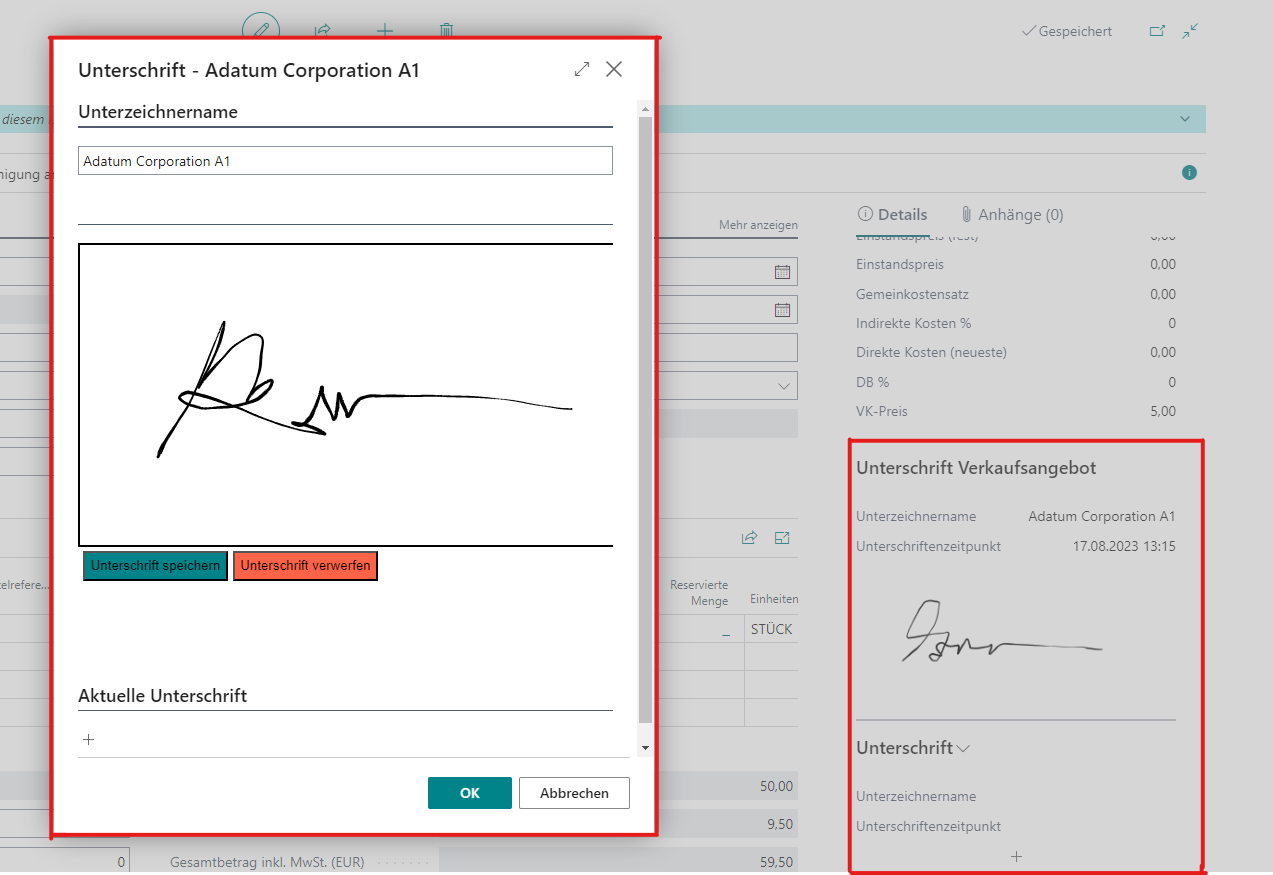Open the page in a new window via pop-out icon
This screenshot has width=1273, height=875.
click(x=1157, y=31)
